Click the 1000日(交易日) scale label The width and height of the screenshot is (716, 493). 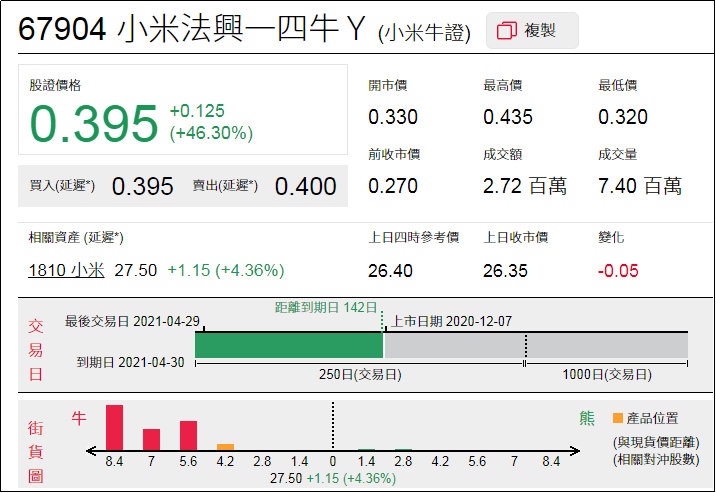pos(607,375)
